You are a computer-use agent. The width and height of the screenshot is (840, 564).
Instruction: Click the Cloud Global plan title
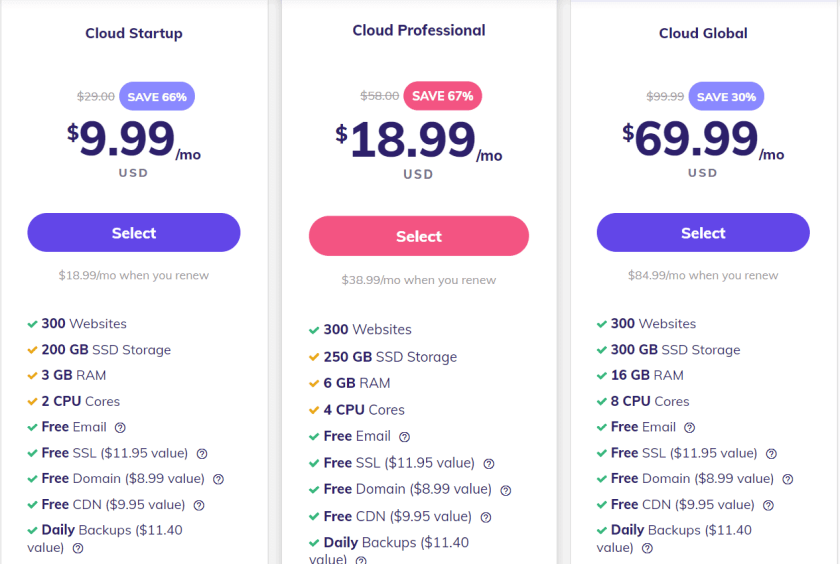(x=703, y=33)
